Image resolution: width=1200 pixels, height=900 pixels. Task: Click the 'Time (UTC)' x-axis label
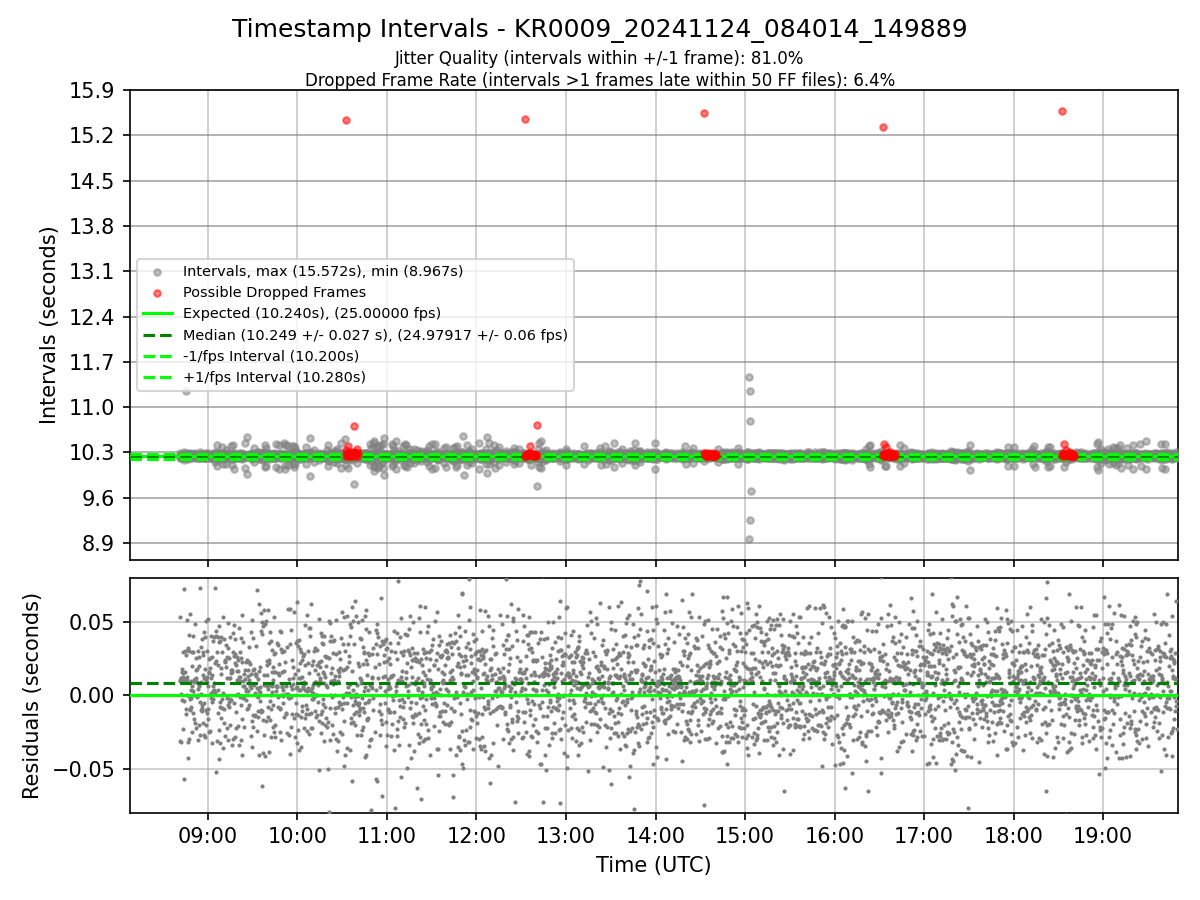pos(653,865)
